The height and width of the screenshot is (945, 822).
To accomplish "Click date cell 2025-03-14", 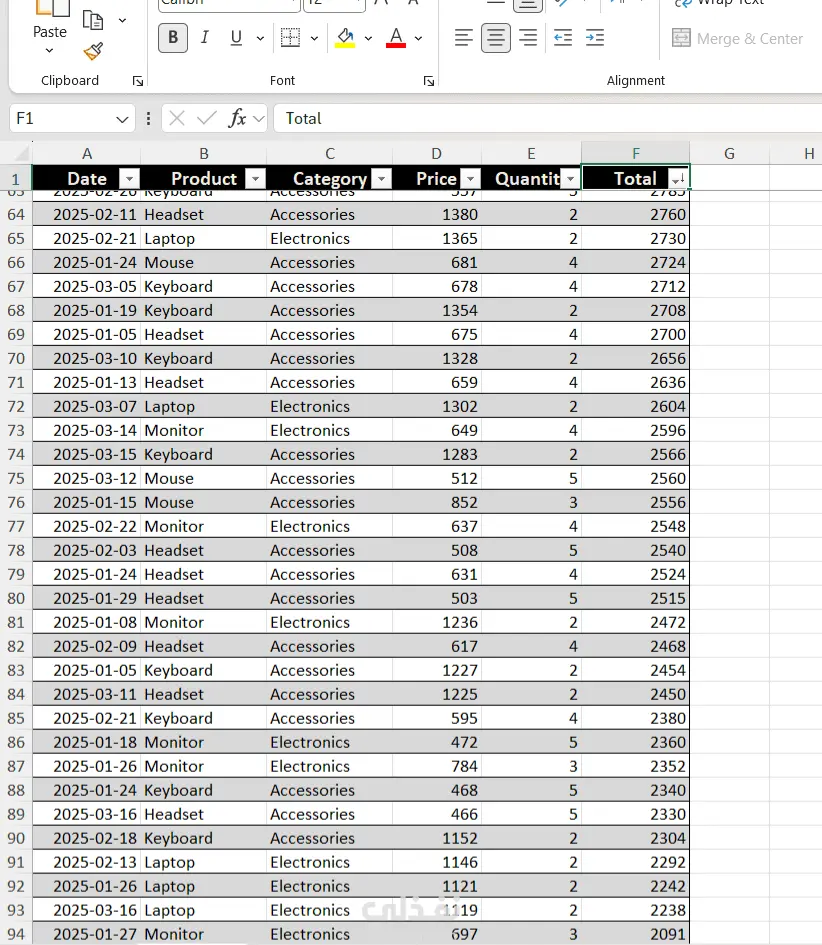I will pyautogui.click(x=87, y=430).
